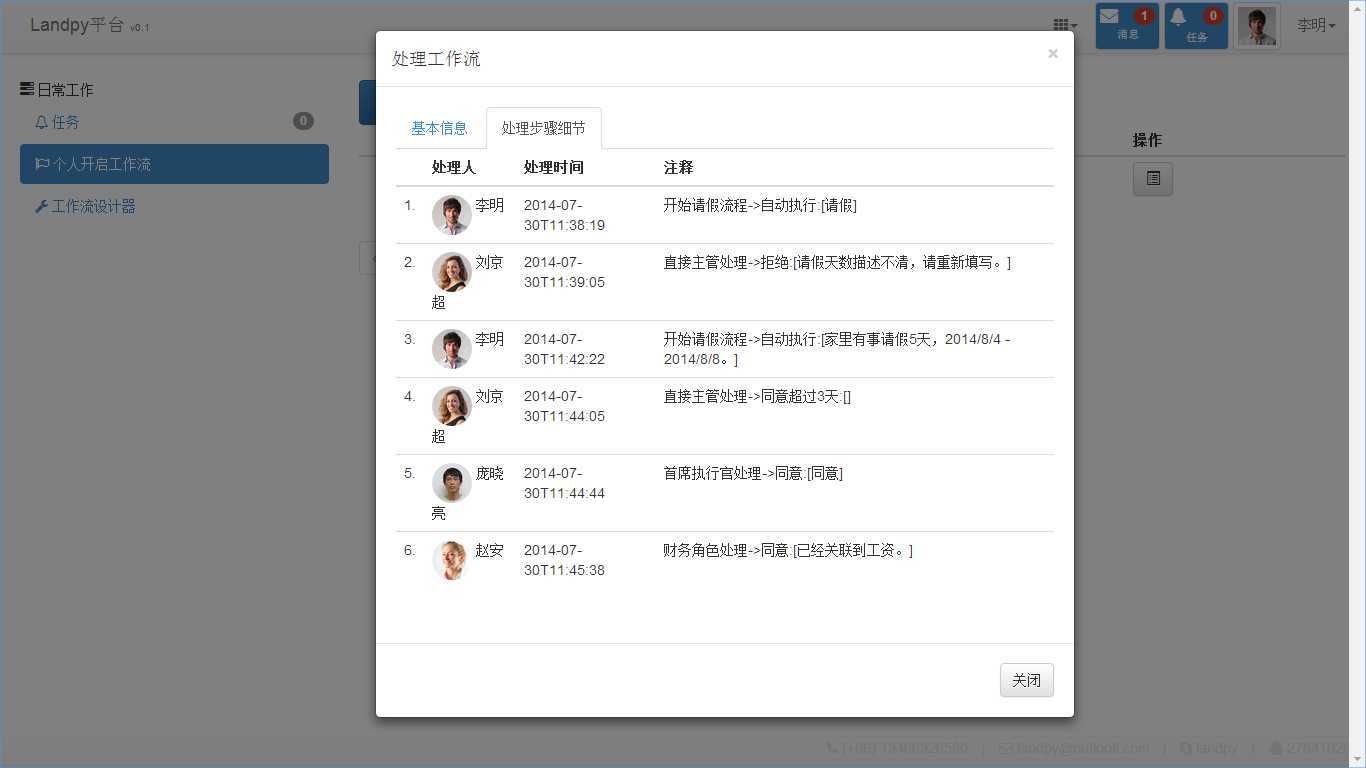Click the red 1 badge on 消息
Image resolution: width=1366 pixels, height=768 pixels.
[x=1143, y=16]
